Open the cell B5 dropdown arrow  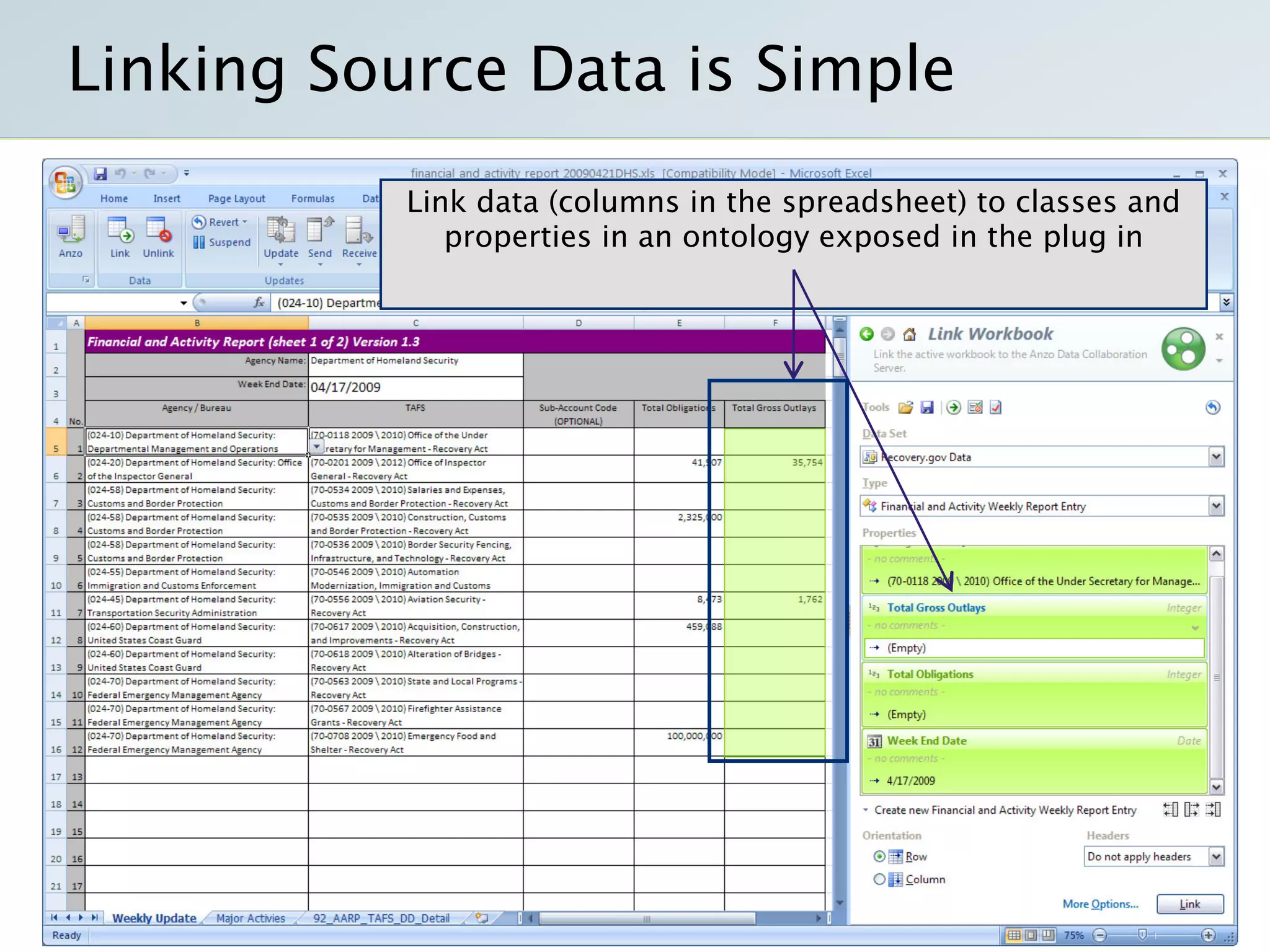click(x=317, y=446)
